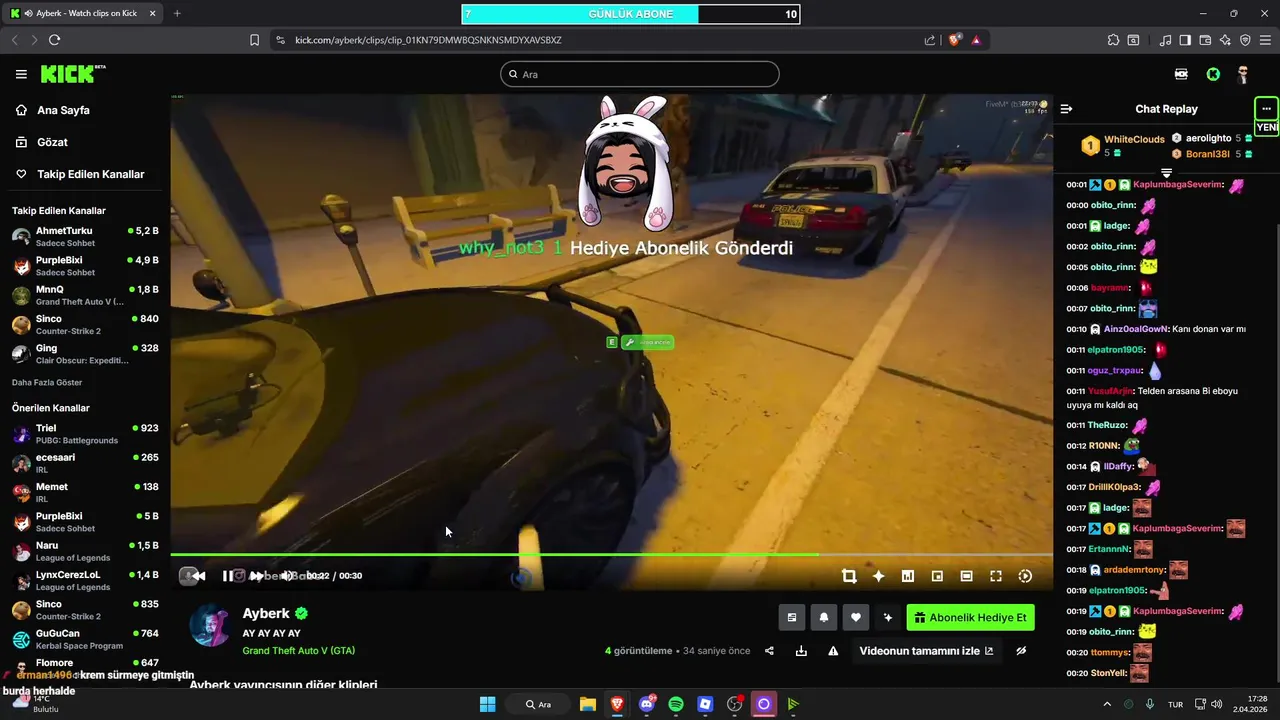The width and height of the screenshot is (1280, 720).
Task: Download the clip
Action: [801, 651]
